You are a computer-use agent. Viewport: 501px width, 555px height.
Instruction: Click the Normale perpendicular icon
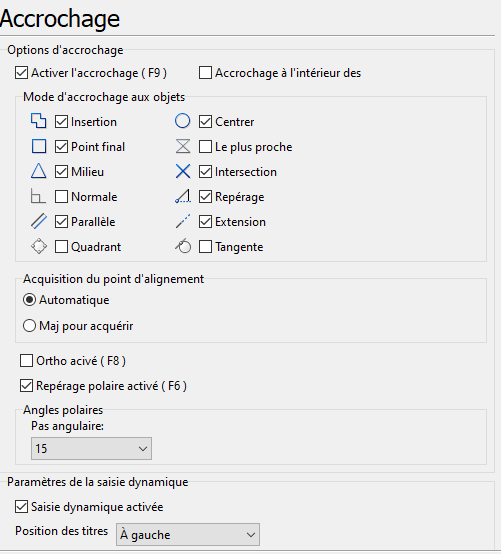coord(38,196)
